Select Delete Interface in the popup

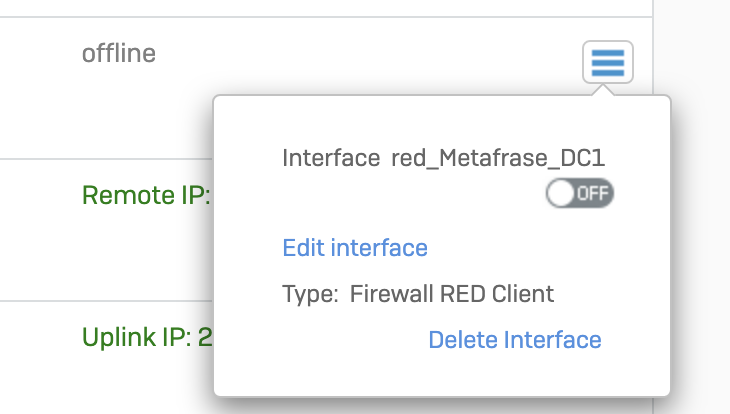pos(515,339)
